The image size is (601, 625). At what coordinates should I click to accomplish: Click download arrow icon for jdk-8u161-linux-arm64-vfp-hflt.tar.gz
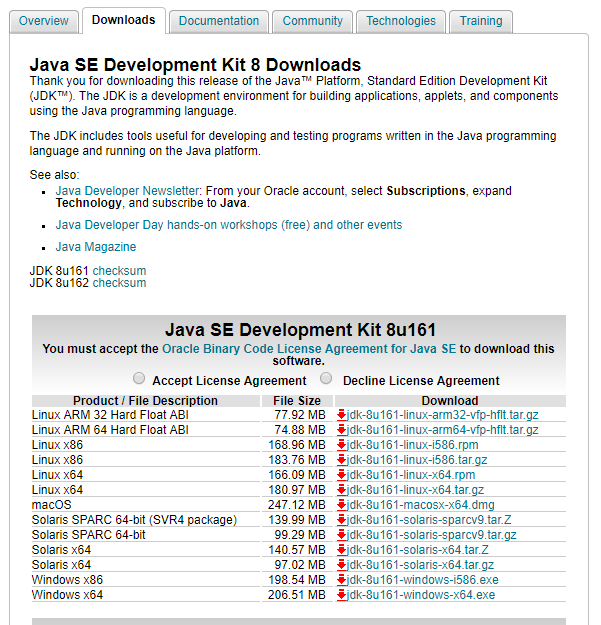pyautogui.click(x=341, y=430)
